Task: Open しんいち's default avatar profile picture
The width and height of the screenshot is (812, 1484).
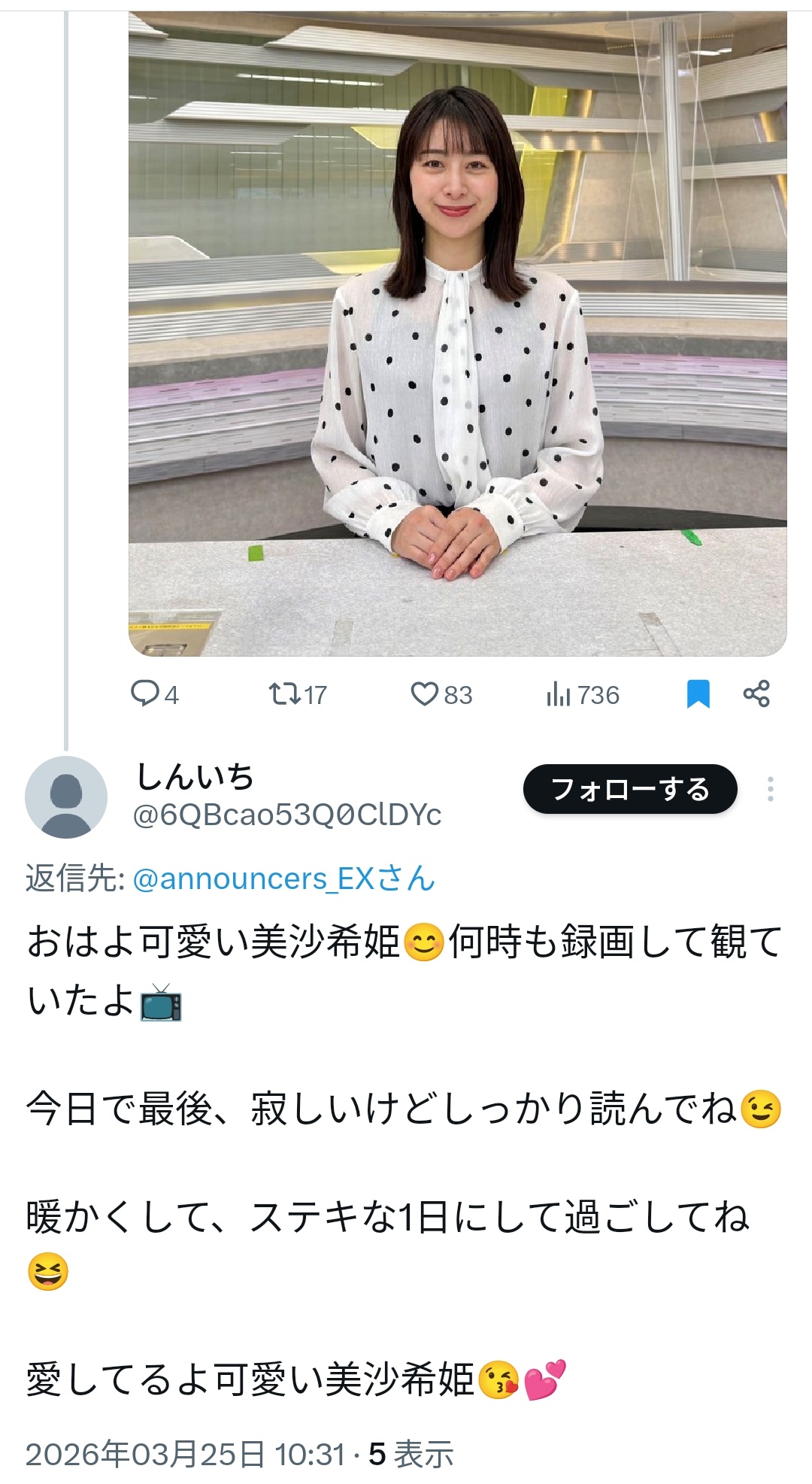Action: tap(66, 797)
